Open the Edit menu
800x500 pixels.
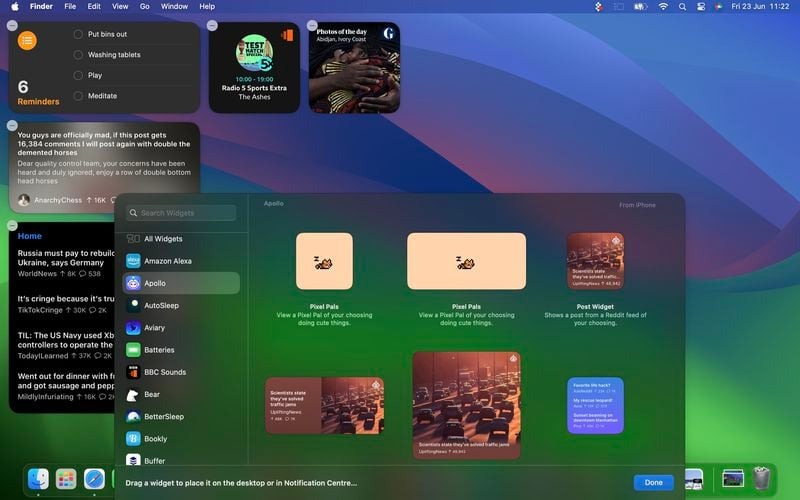click(94, 7)
